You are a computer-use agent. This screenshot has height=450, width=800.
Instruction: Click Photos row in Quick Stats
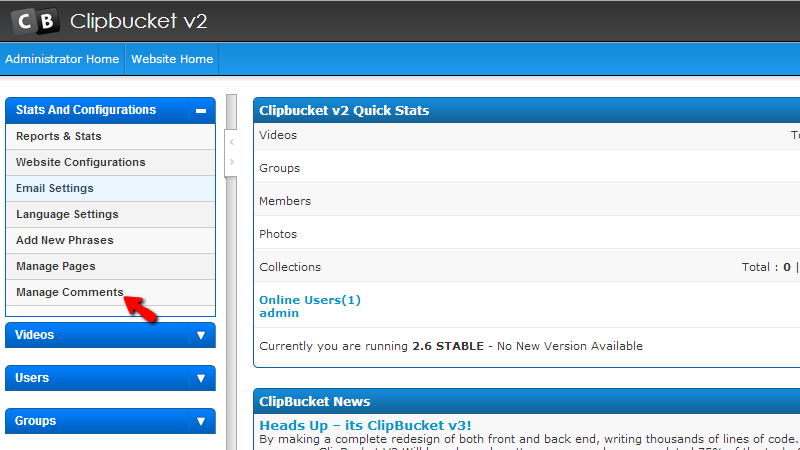coord(527,234)
